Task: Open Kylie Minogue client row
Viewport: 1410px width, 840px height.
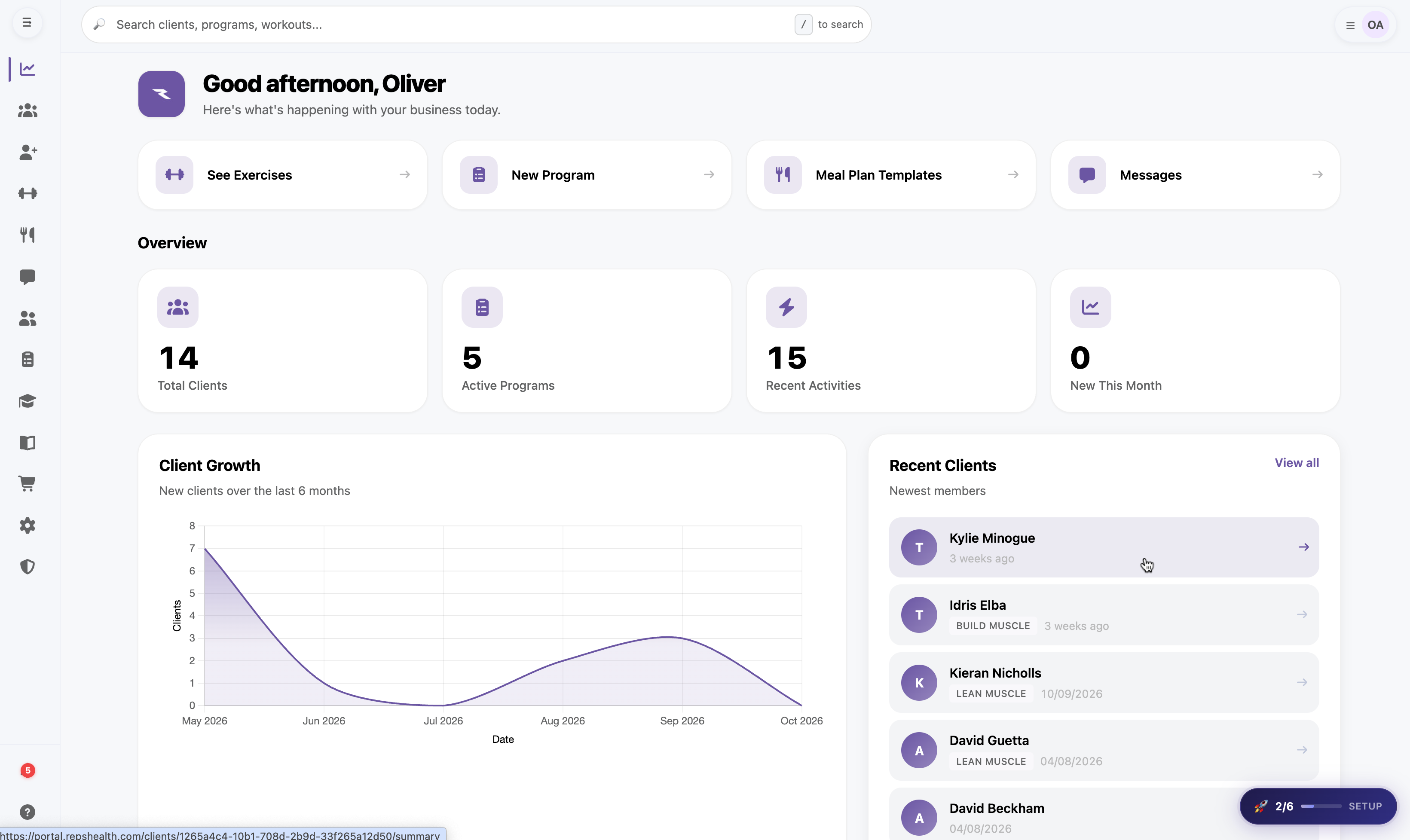Action: point(1104,547)
